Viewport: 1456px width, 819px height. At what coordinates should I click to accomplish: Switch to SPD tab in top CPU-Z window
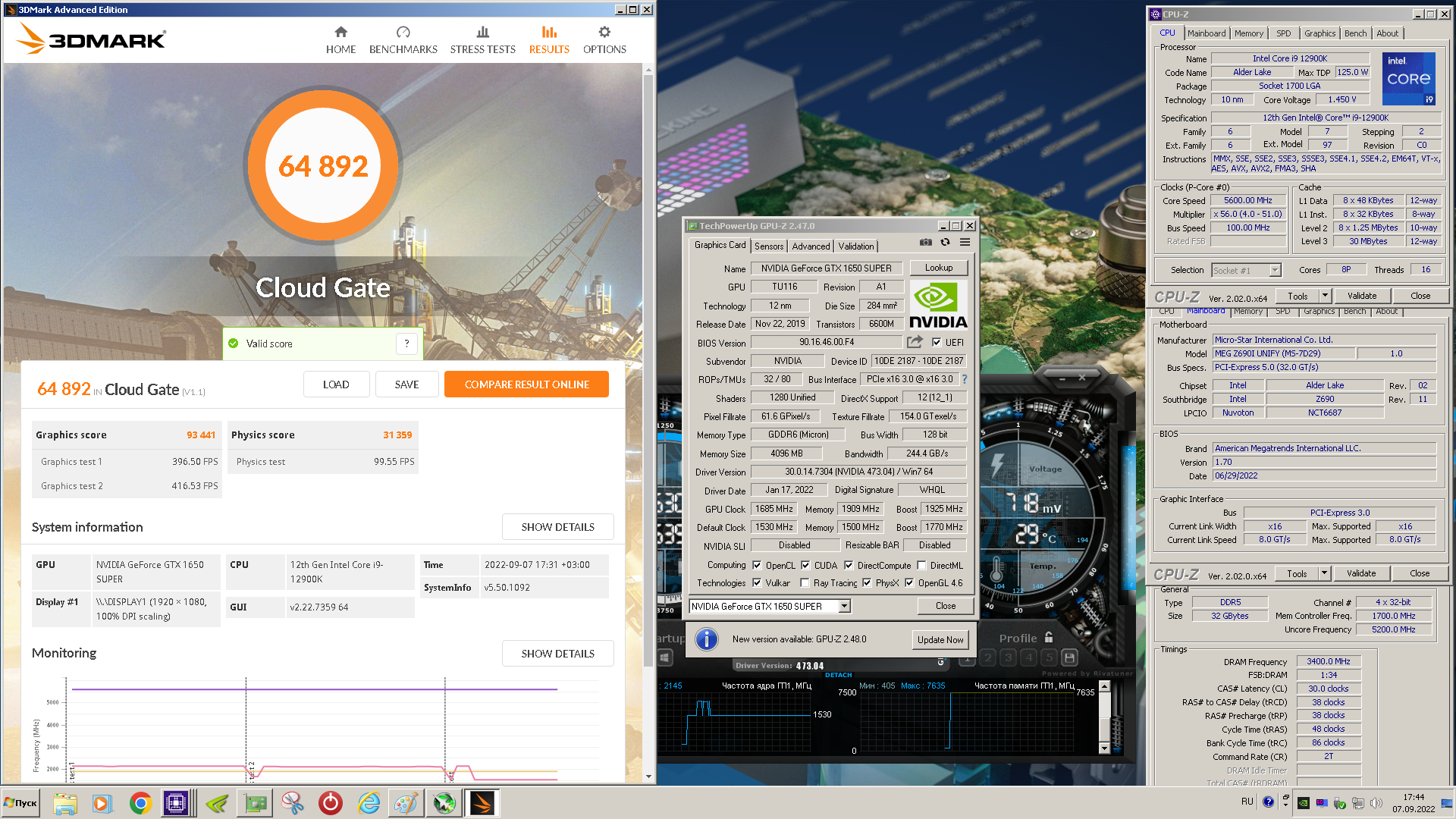click(1283, 33)
